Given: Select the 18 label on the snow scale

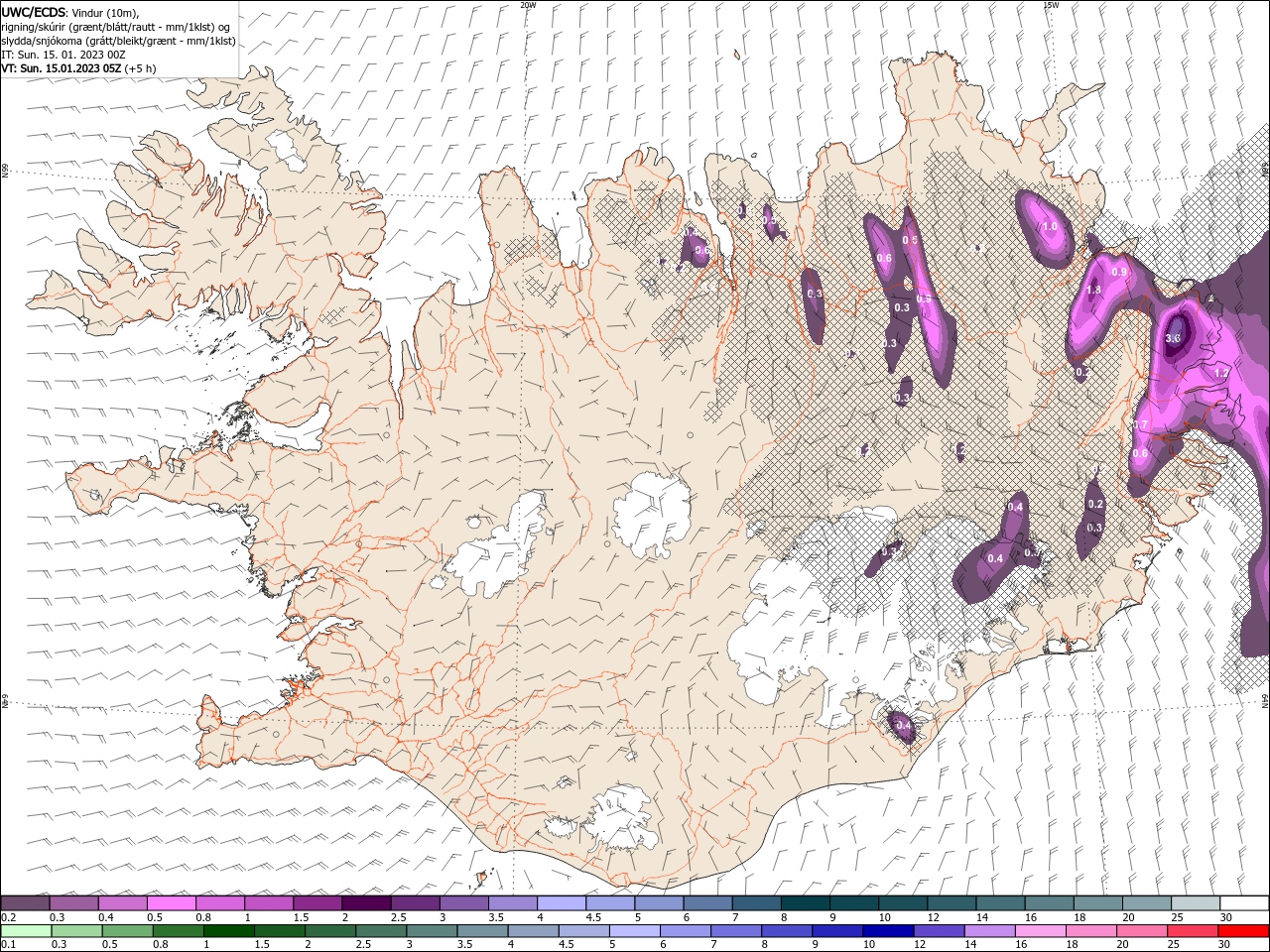Looking at the screenshot, I should (1079, 917).
